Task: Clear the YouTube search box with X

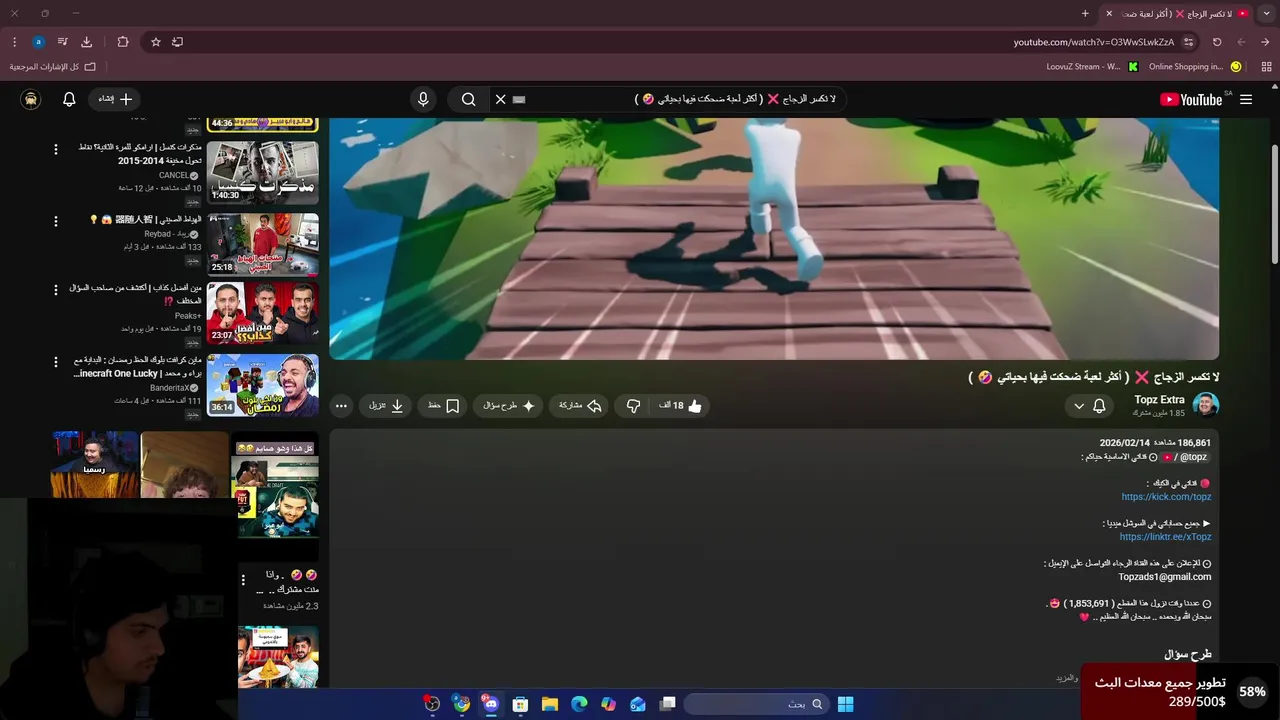Action: tap(501, 99)
